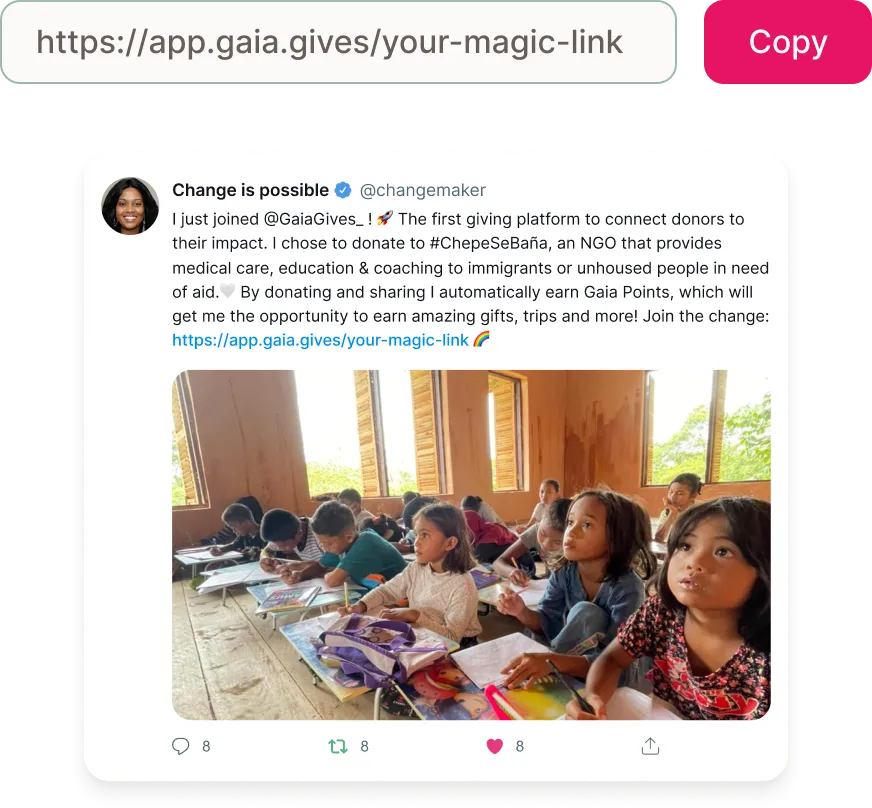Click the rocket emoji in tweet text
This screenshot has height=808, width=872.
click(x=384, y=219)
